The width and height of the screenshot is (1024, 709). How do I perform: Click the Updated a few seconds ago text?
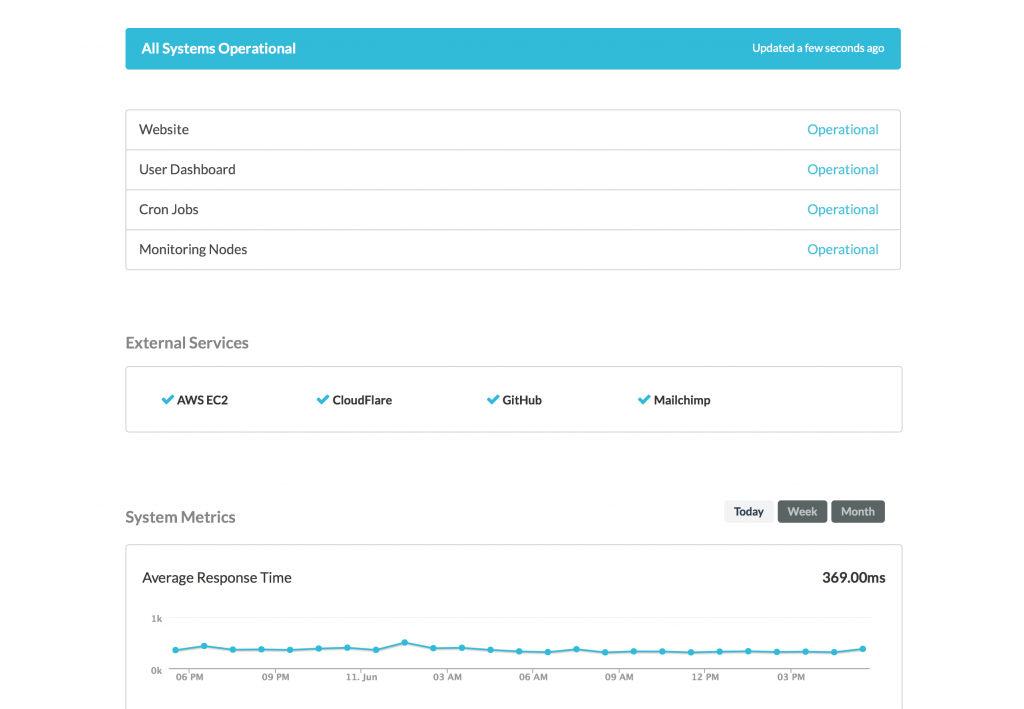818,48
